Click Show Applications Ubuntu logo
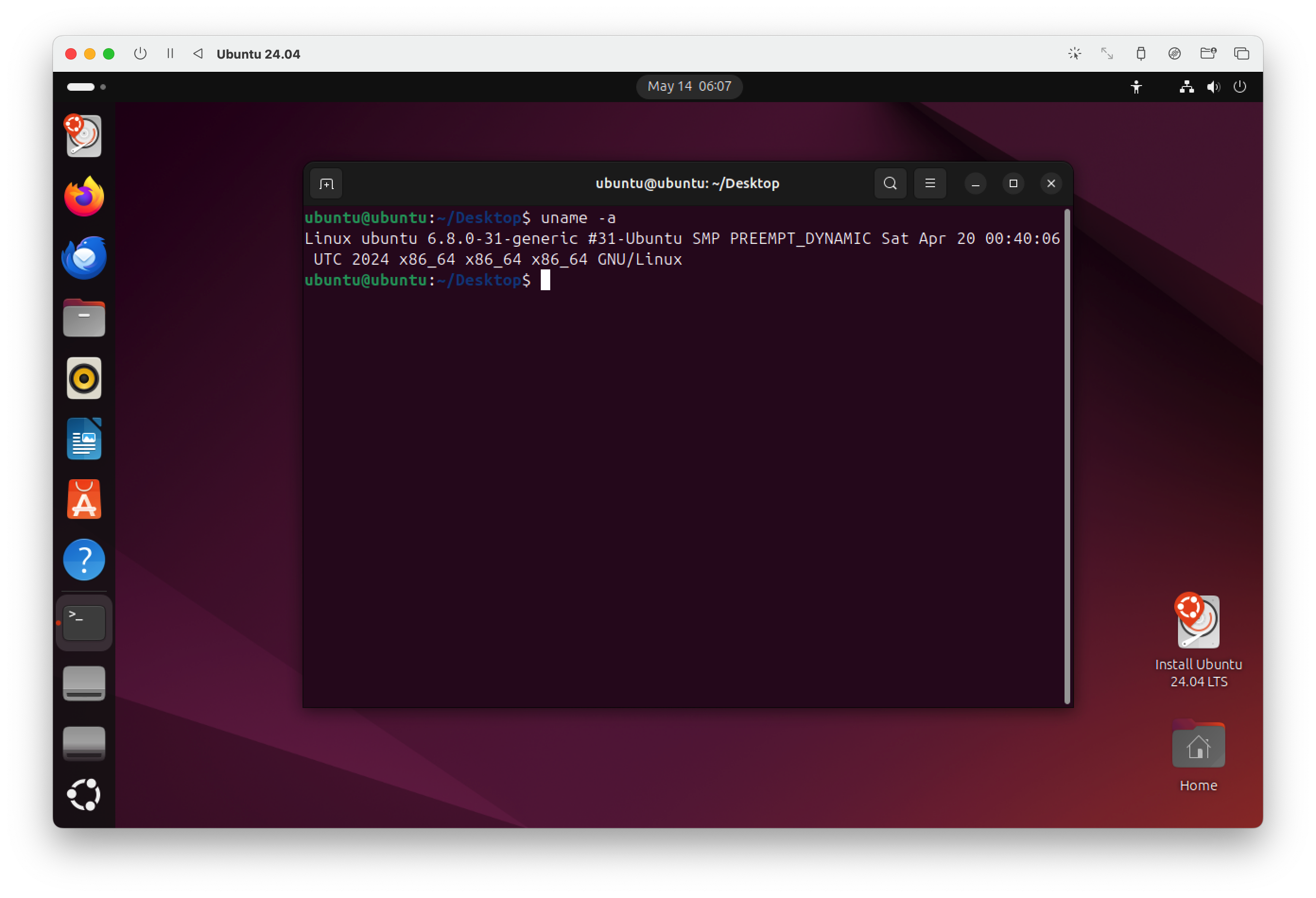Image resolution: width=1316 pixels, height=898 pixels. (x=84, y=794)
